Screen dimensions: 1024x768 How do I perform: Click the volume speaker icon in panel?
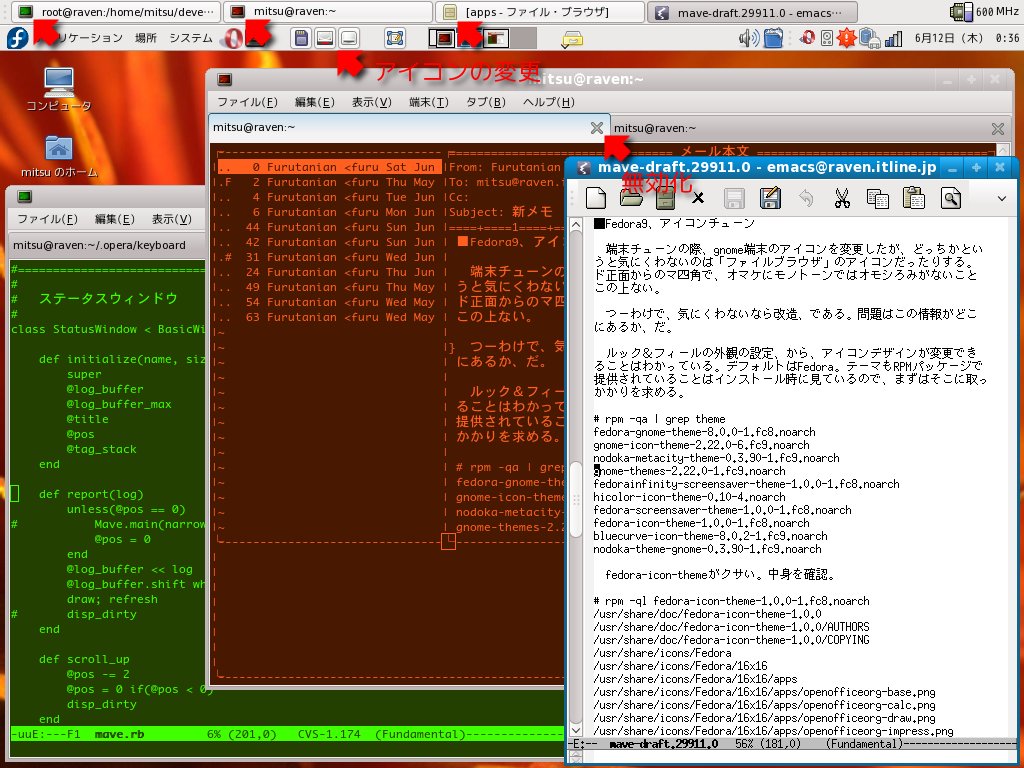click(x=747, y=38)
